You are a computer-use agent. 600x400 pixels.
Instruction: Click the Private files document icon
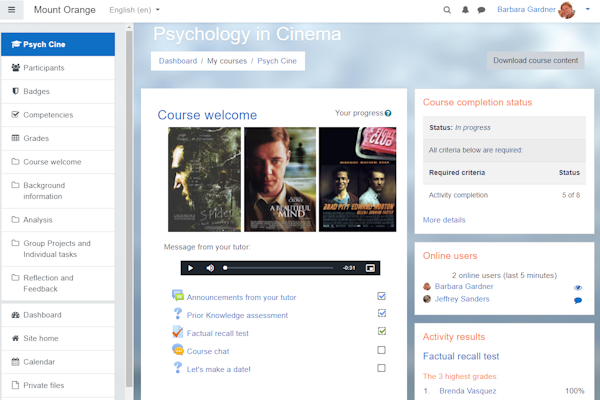coord(15,385)
